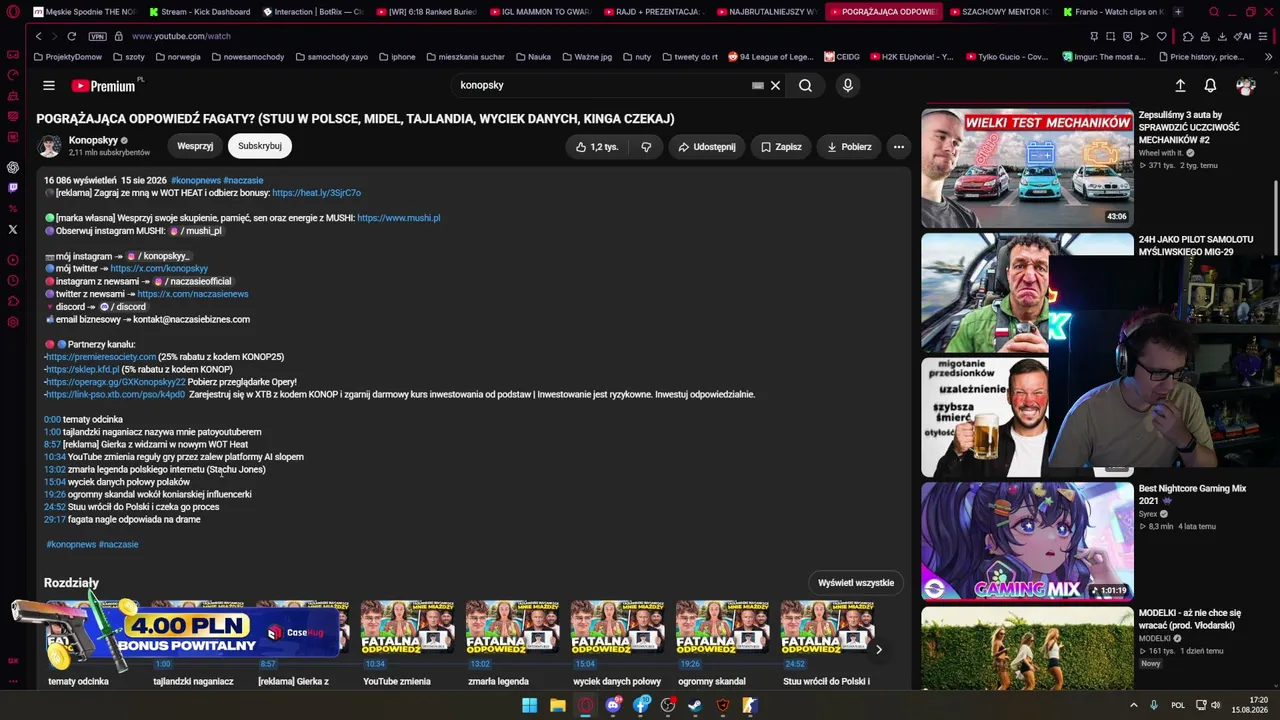The image size is (1280, 720).
Task: Expand the samochody xayo bookmarks folder
Action: click(x=331, y=57)
